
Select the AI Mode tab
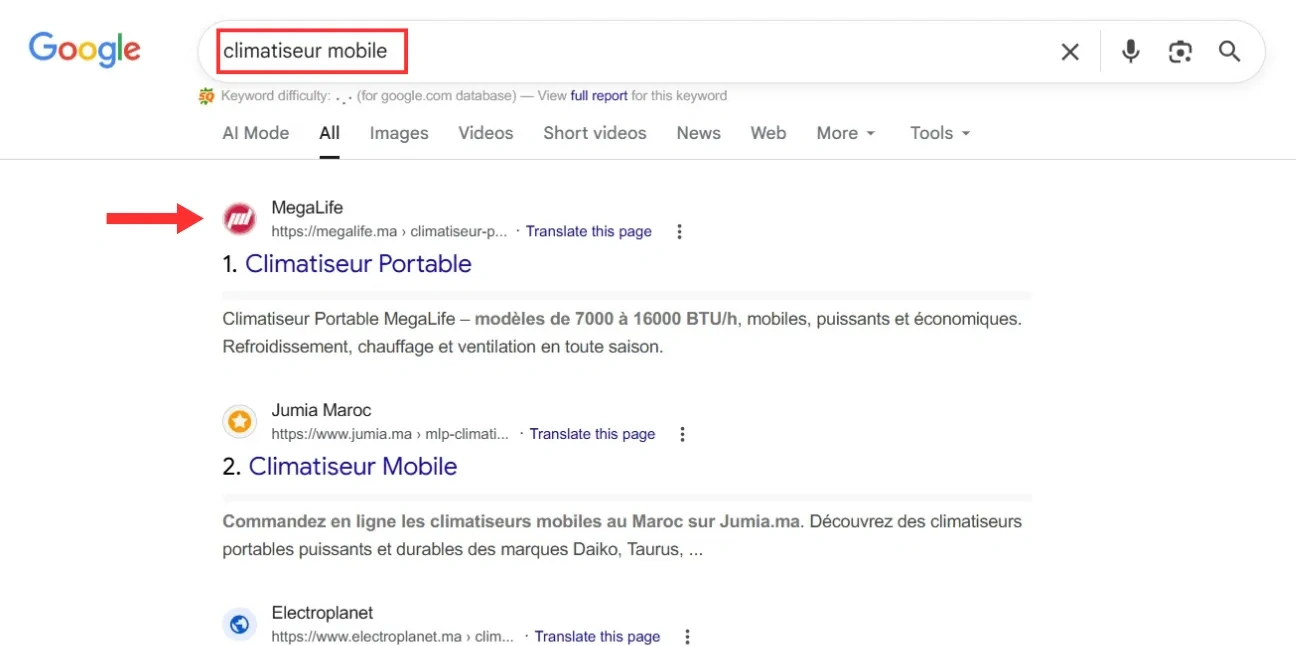click(x=255, y=133)
